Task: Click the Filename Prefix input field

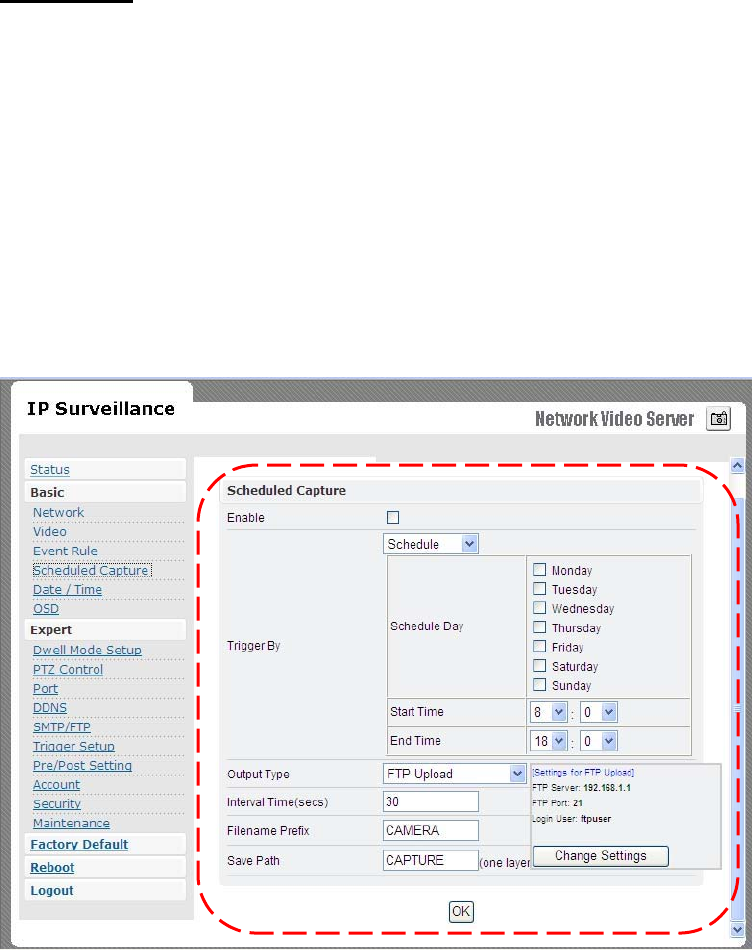Action: [x=431, y=830]
